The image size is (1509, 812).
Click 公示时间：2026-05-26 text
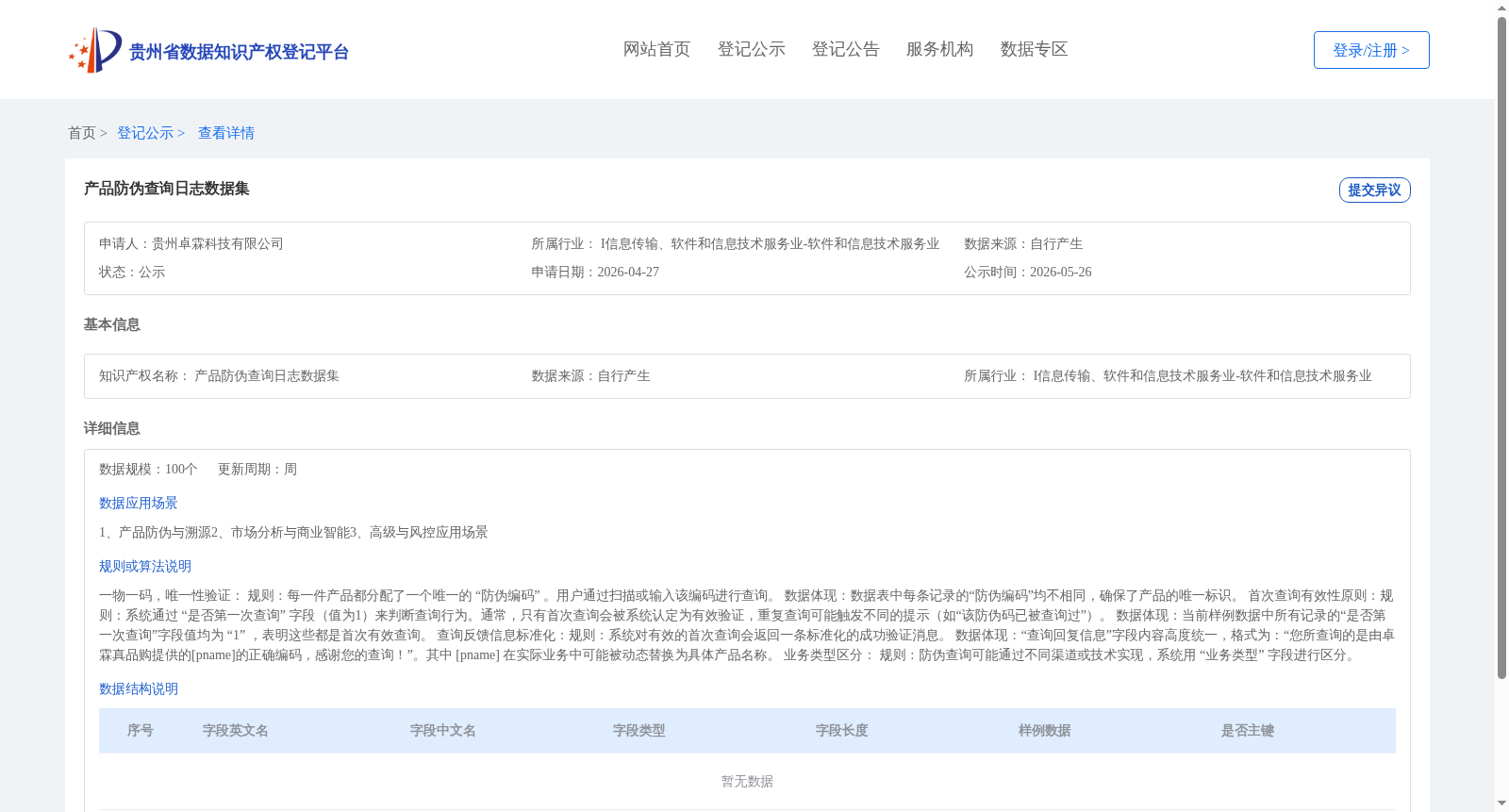[1028, 272]
